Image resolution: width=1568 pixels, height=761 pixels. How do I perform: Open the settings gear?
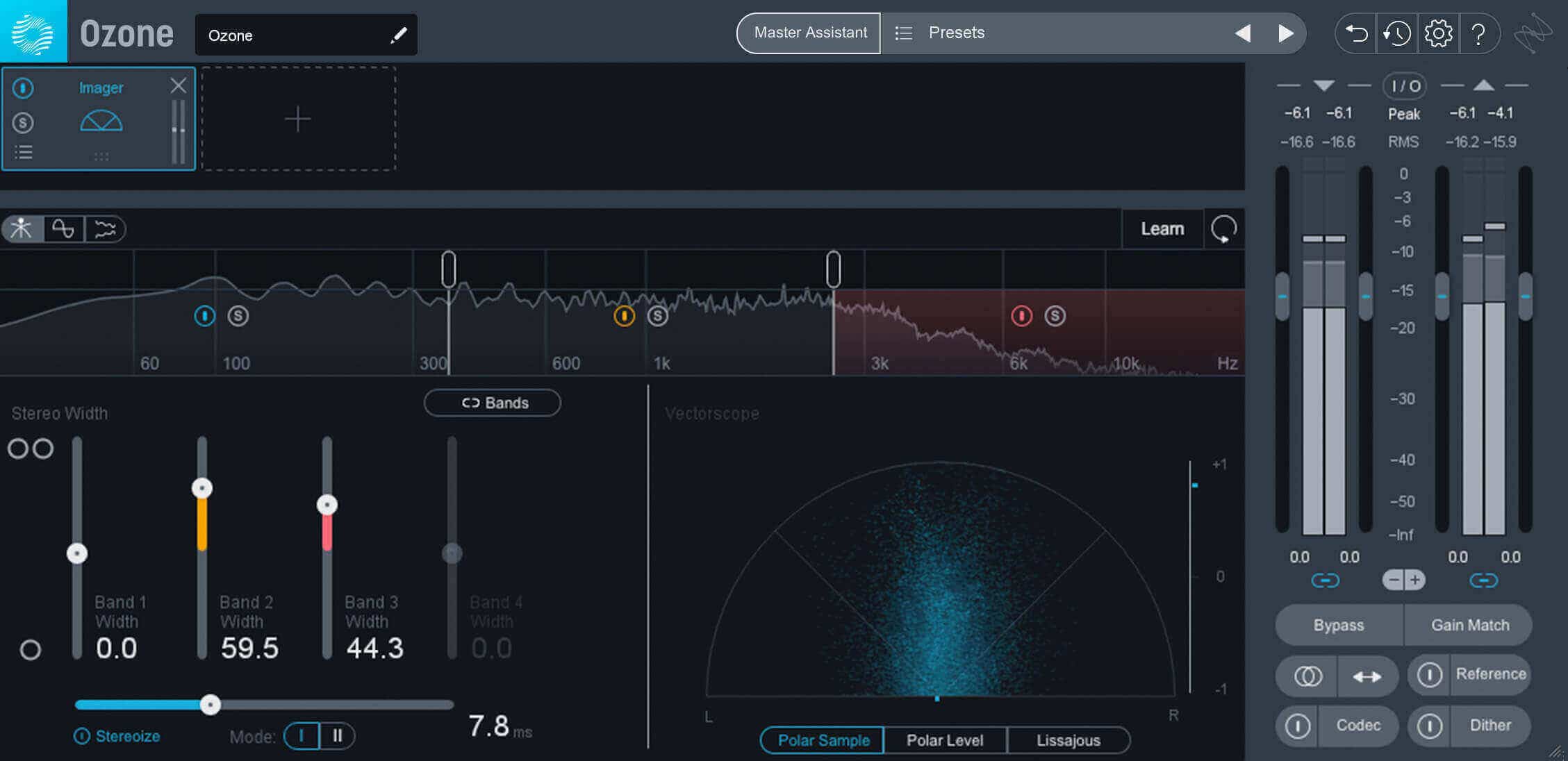click(x=1438, y=33)
